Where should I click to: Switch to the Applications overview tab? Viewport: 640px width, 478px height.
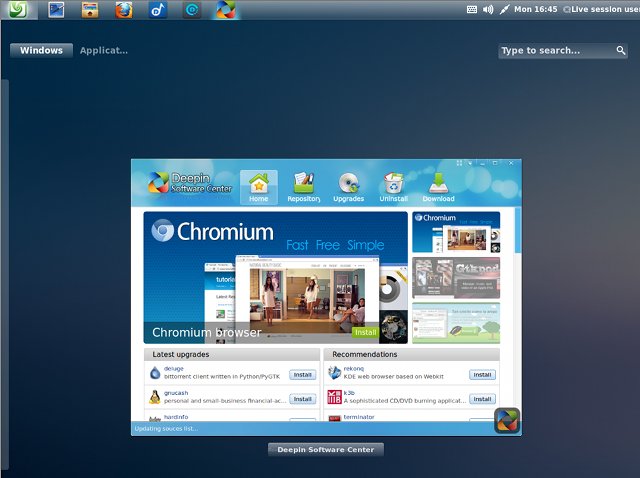click(104, 50)
